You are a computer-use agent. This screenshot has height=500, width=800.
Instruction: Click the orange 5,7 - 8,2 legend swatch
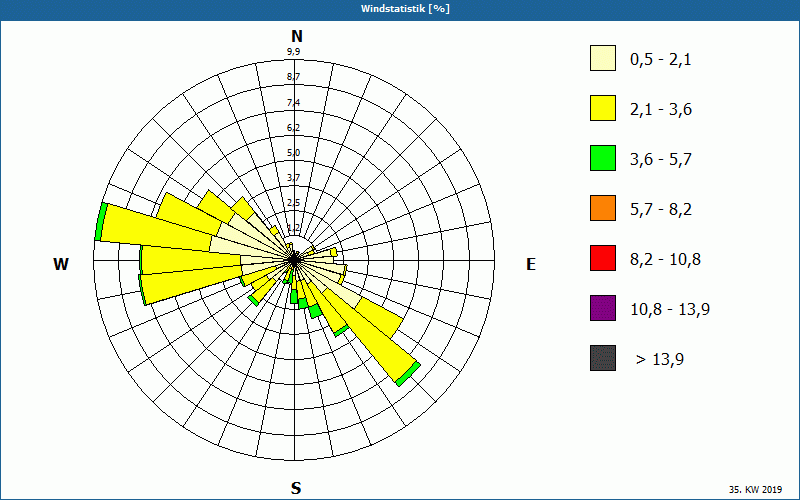603,208
